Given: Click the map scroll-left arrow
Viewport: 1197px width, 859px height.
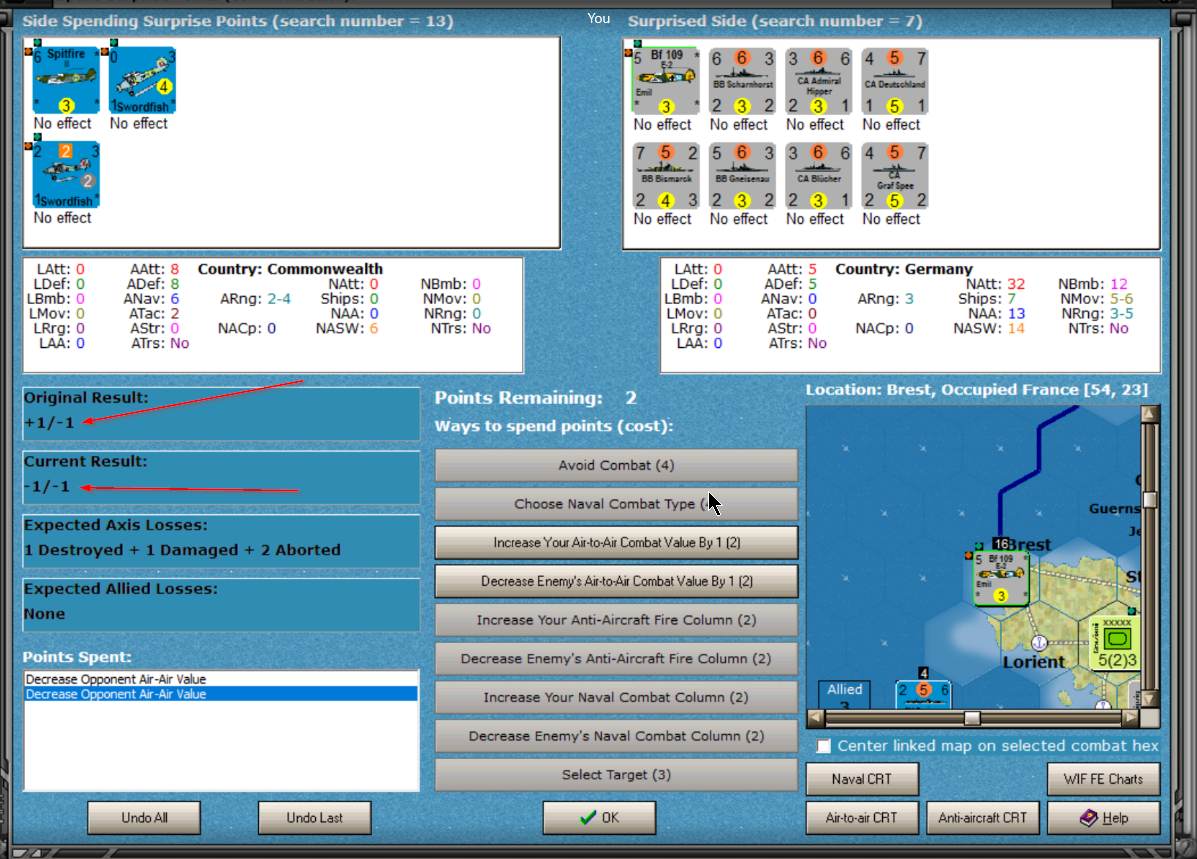Looking at the screenshot, I should (815, 718).
